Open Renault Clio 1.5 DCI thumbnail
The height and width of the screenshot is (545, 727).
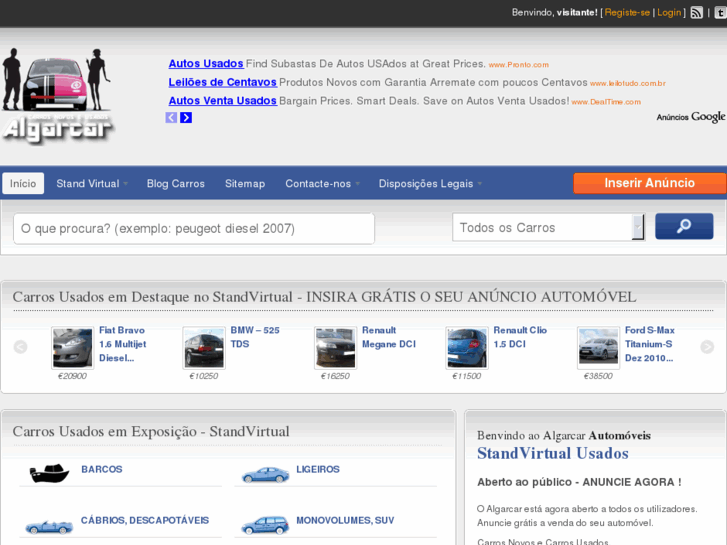coord(467,348)
